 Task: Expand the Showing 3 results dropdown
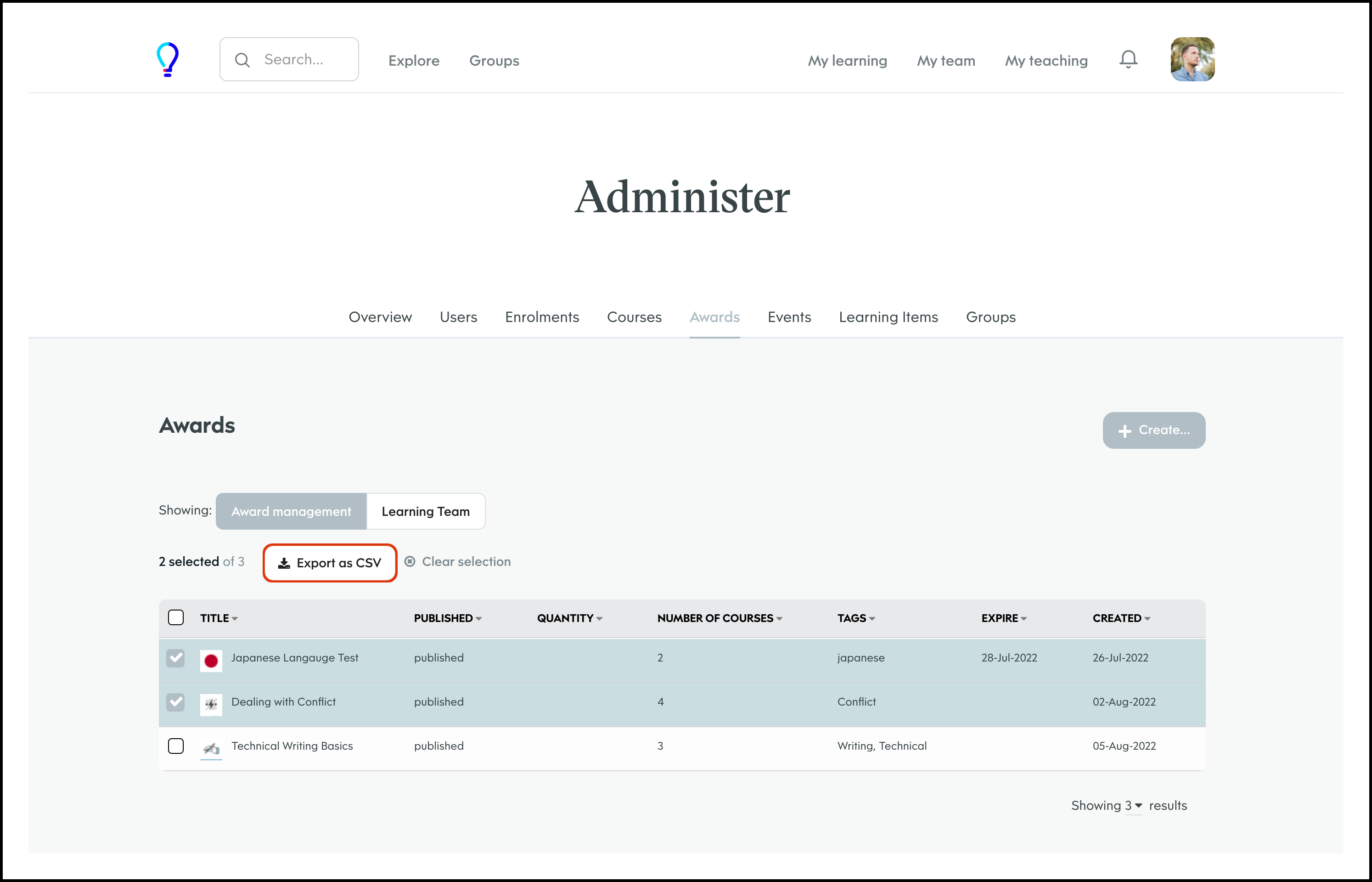click(x=1133, y=805)
